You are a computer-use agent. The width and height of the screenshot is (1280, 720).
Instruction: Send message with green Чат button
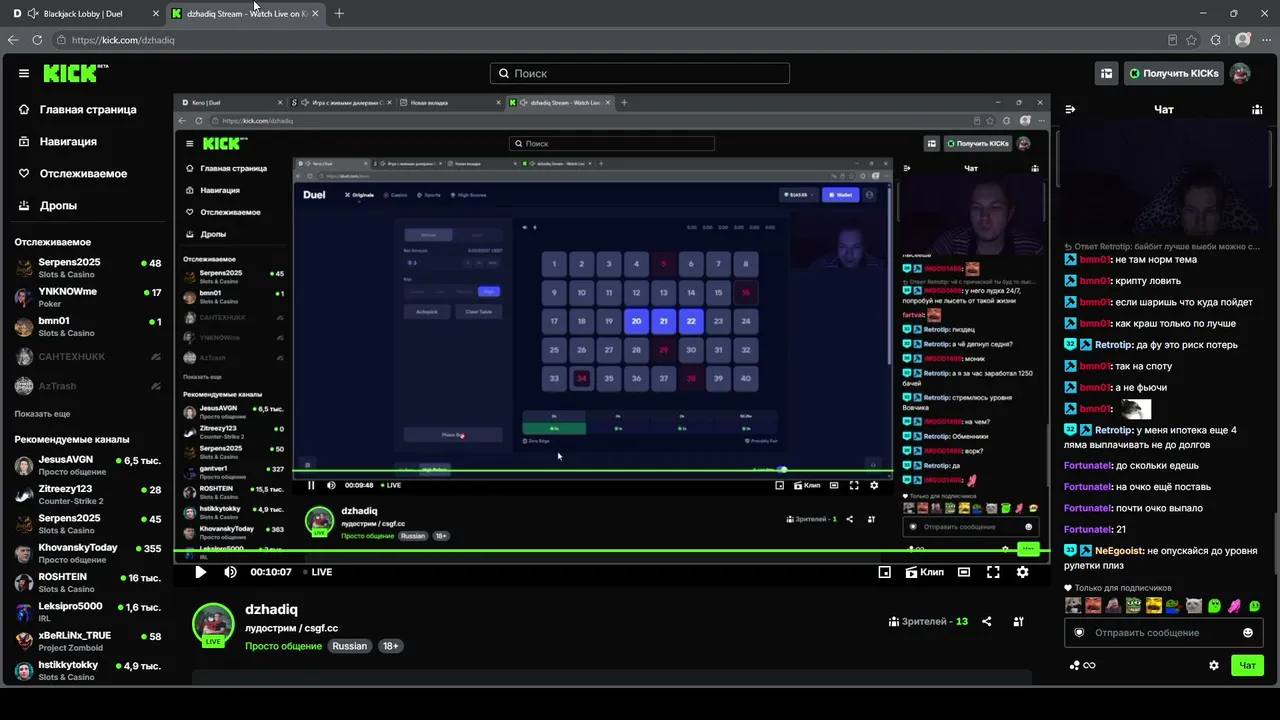point(1247,665)
